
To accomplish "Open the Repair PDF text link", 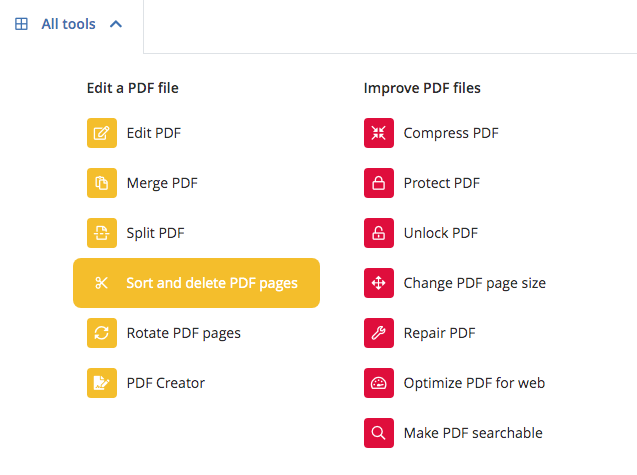I will 439,333.
